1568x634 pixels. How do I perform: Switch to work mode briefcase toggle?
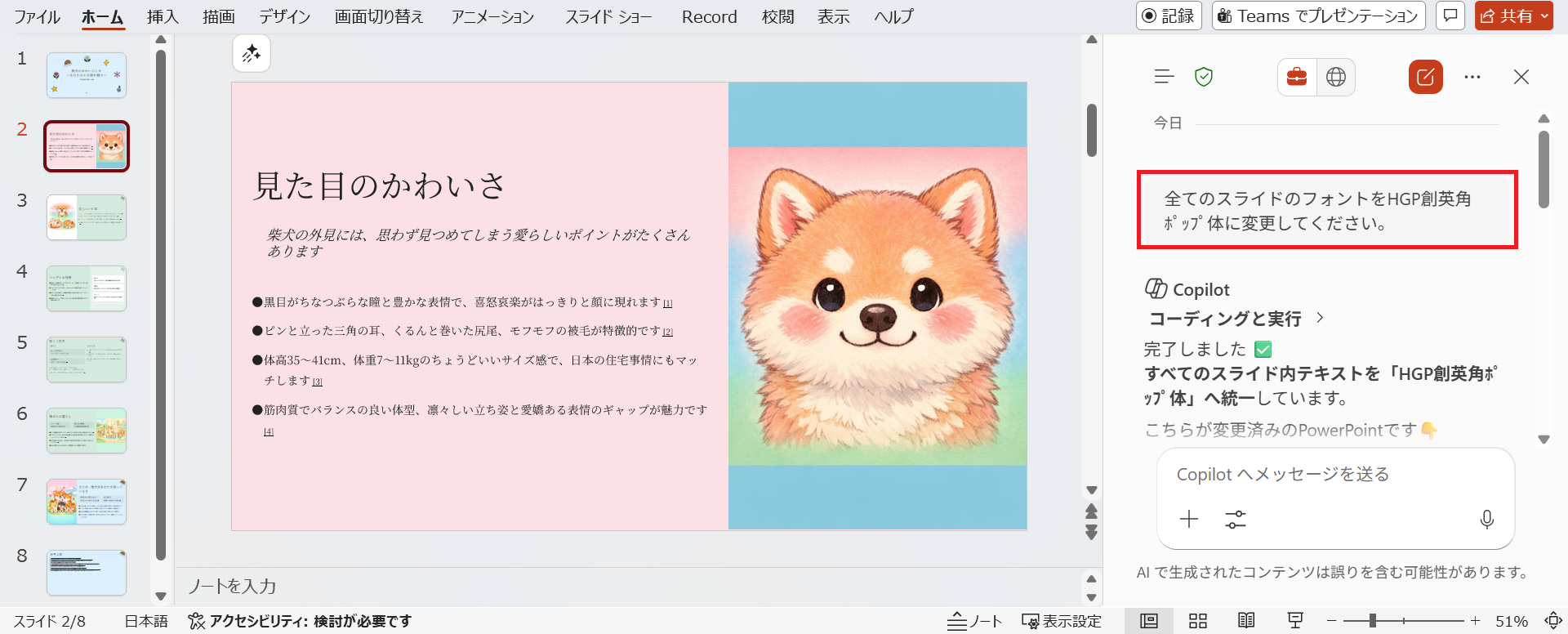(1297, 77)
